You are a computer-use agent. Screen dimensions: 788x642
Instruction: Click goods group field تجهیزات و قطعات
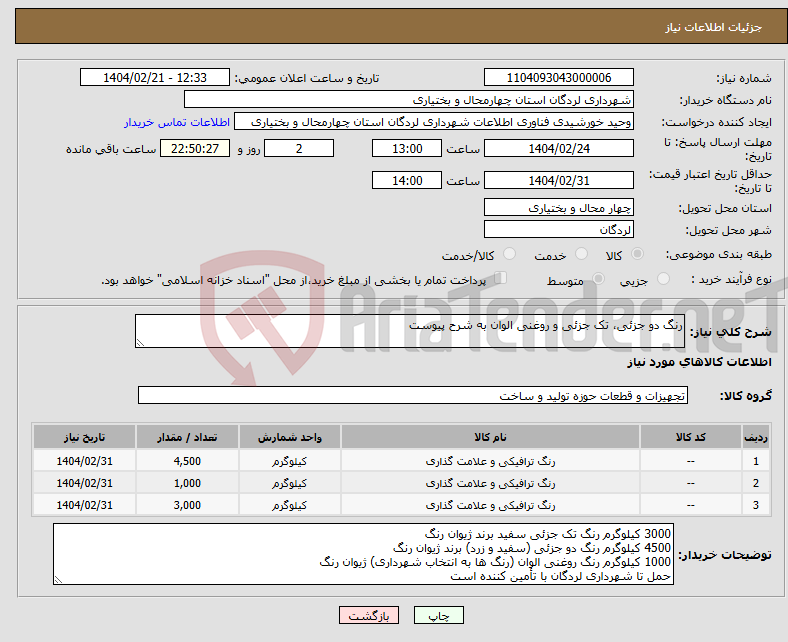413,395
